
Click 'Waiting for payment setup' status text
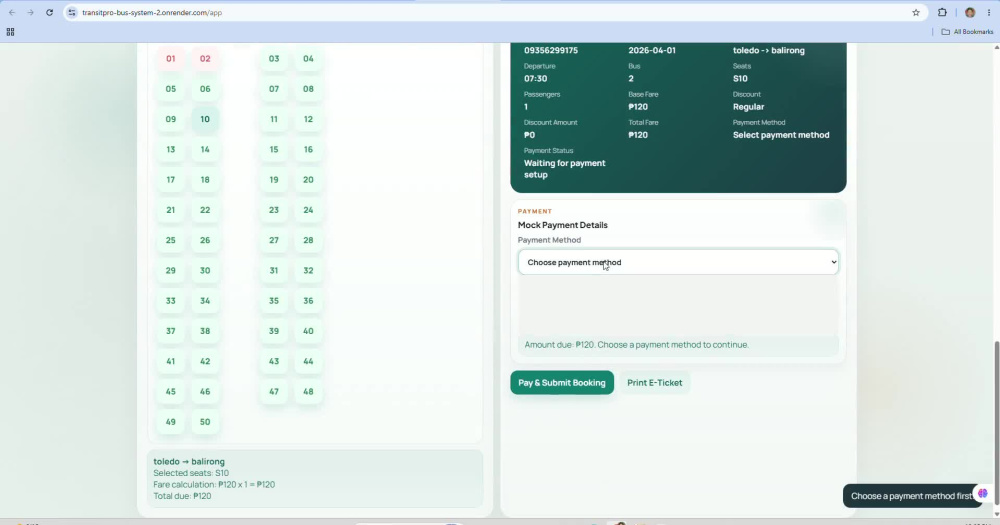pyautogui.click(x=564, y=169)
